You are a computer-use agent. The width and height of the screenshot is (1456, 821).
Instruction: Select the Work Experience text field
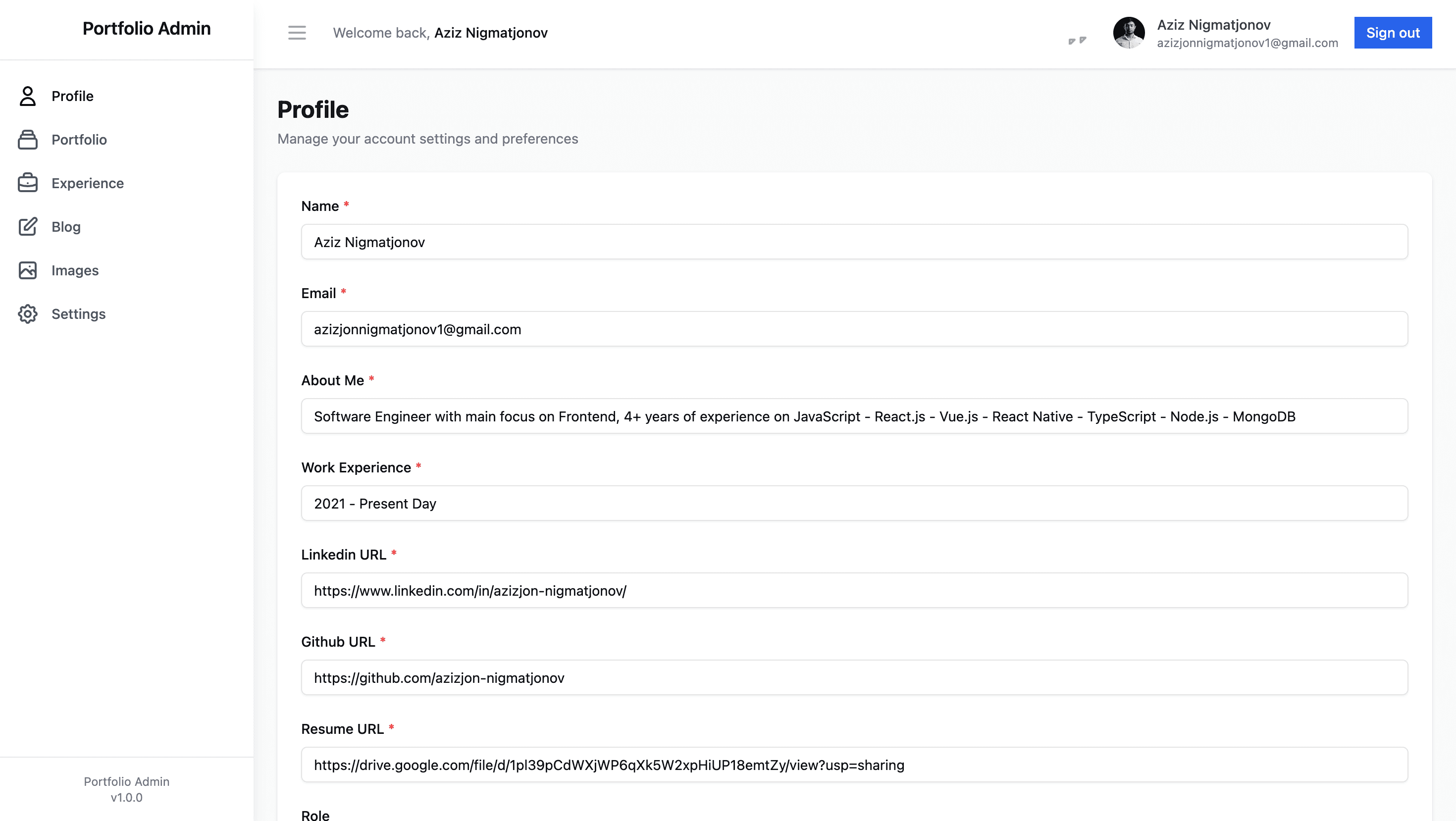854,503
